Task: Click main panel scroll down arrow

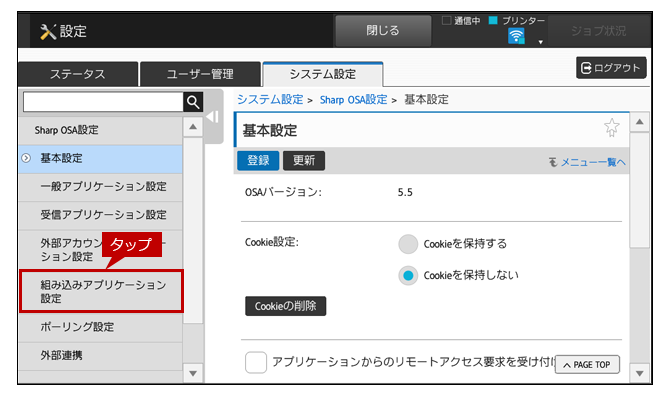Action: coord(640,373)
